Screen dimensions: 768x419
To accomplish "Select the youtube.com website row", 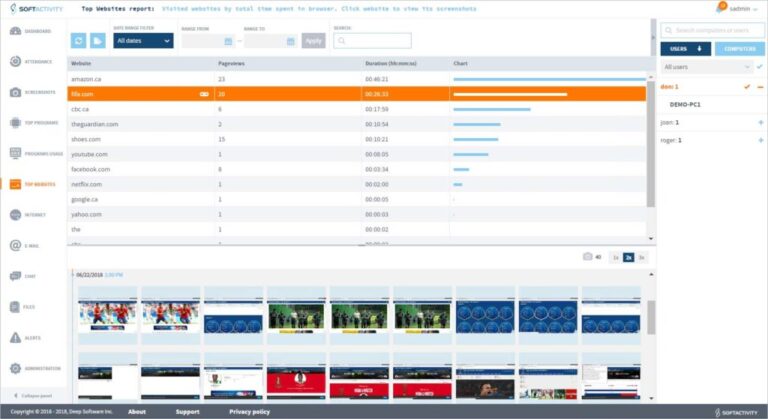I will (x=357, y=154).
